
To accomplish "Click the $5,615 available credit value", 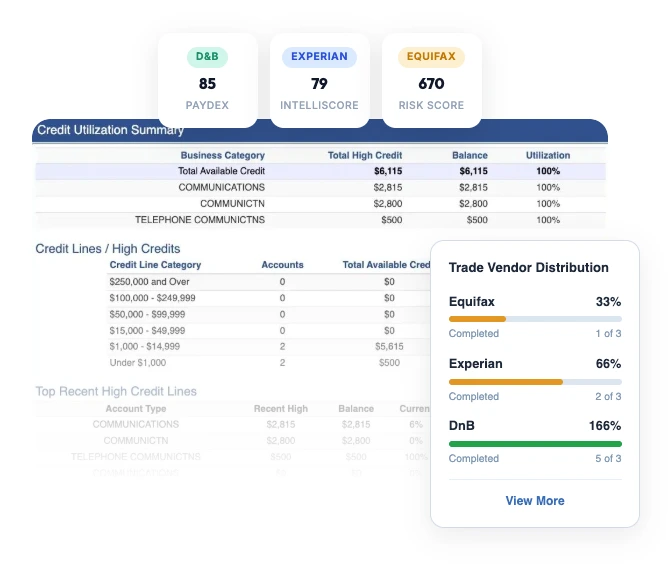I will tap(389, 346).
